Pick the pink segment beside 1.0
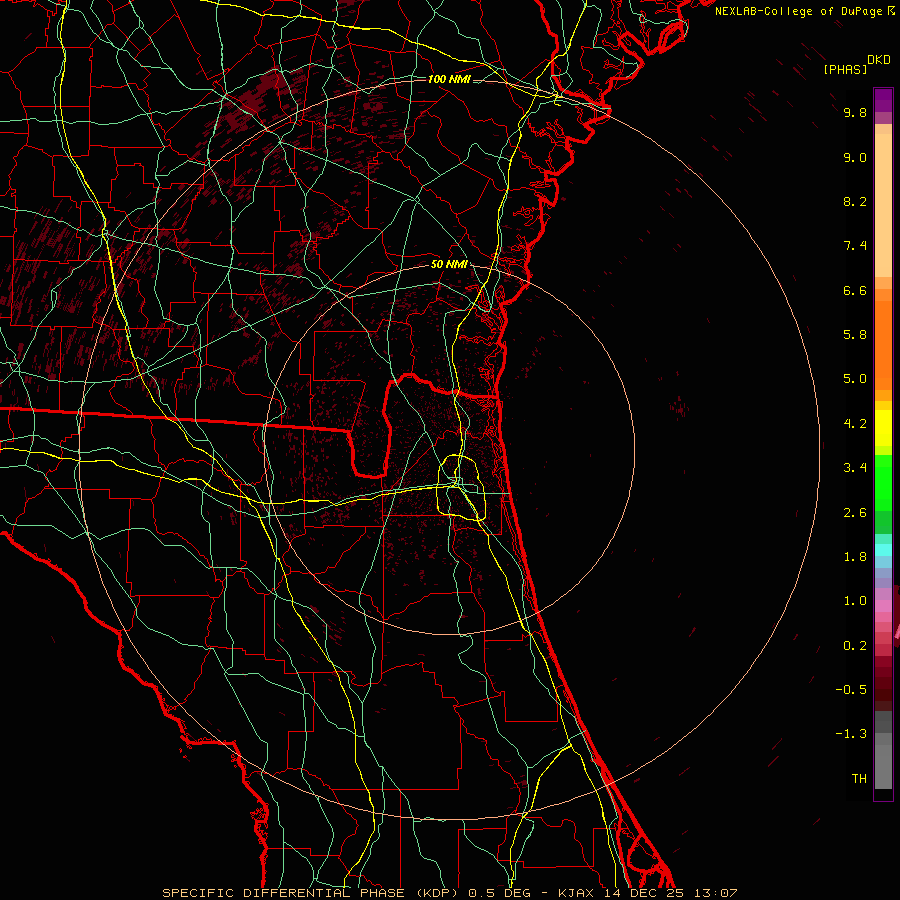The width and height of the screenshot is (900, 900). click(883, 606)
